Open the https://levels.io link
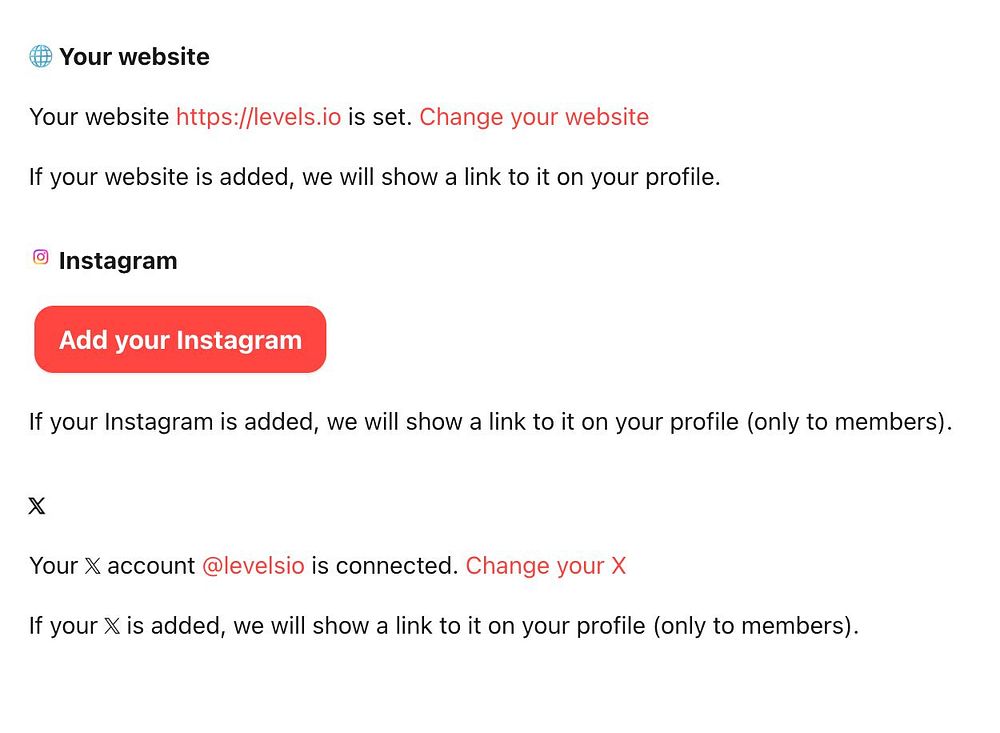Viewport: 1000px width, 733px height. (258, 117)
